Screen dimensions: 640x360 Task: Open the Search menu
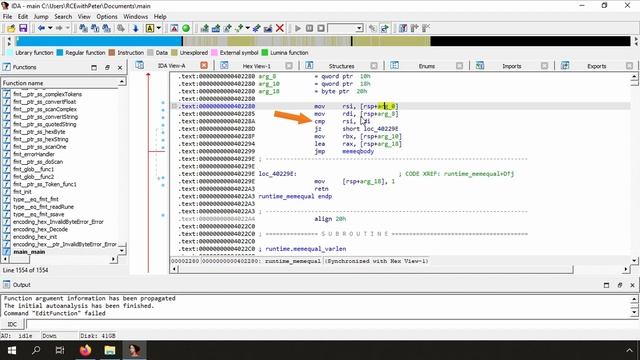(63, 17)
